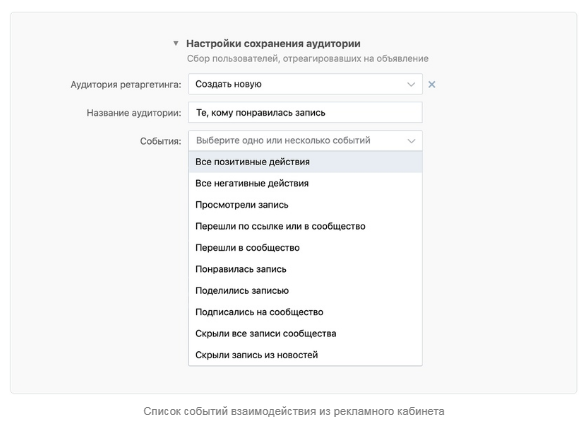Click the События label
This screenshot has width=587, height=424.
(161, 141)
